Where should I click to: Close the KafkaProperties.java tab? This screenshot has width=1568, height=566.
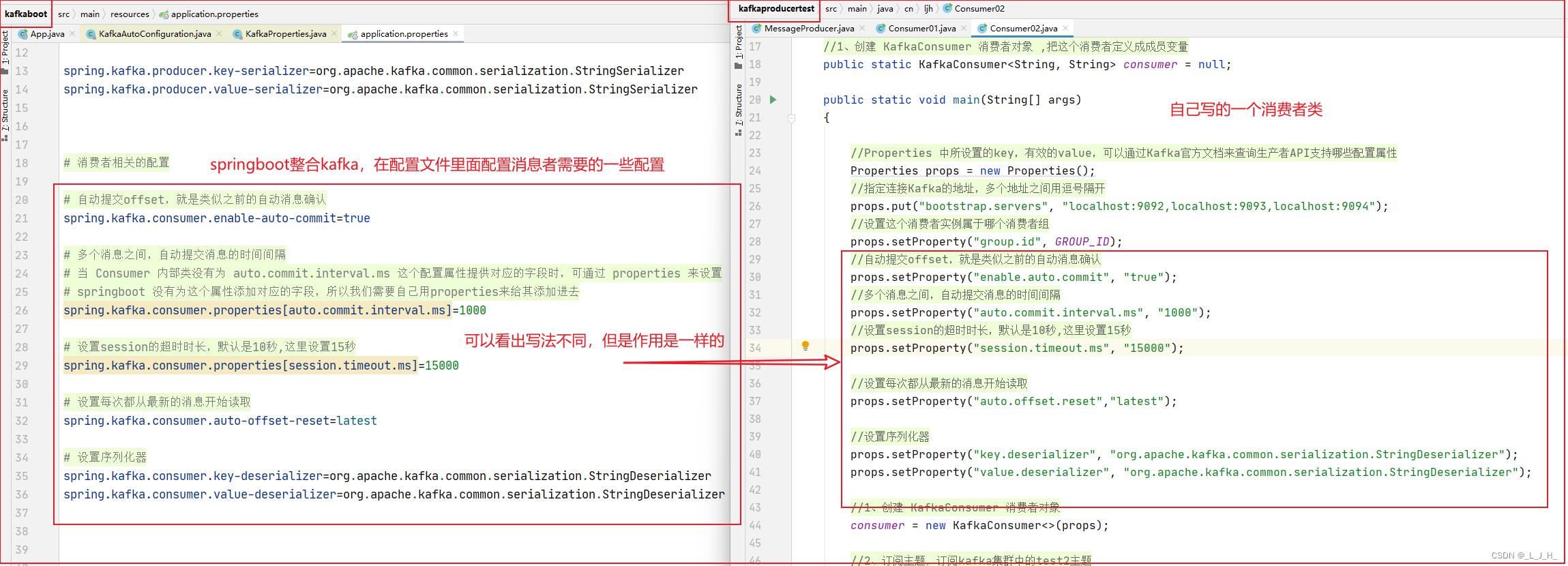334,33
